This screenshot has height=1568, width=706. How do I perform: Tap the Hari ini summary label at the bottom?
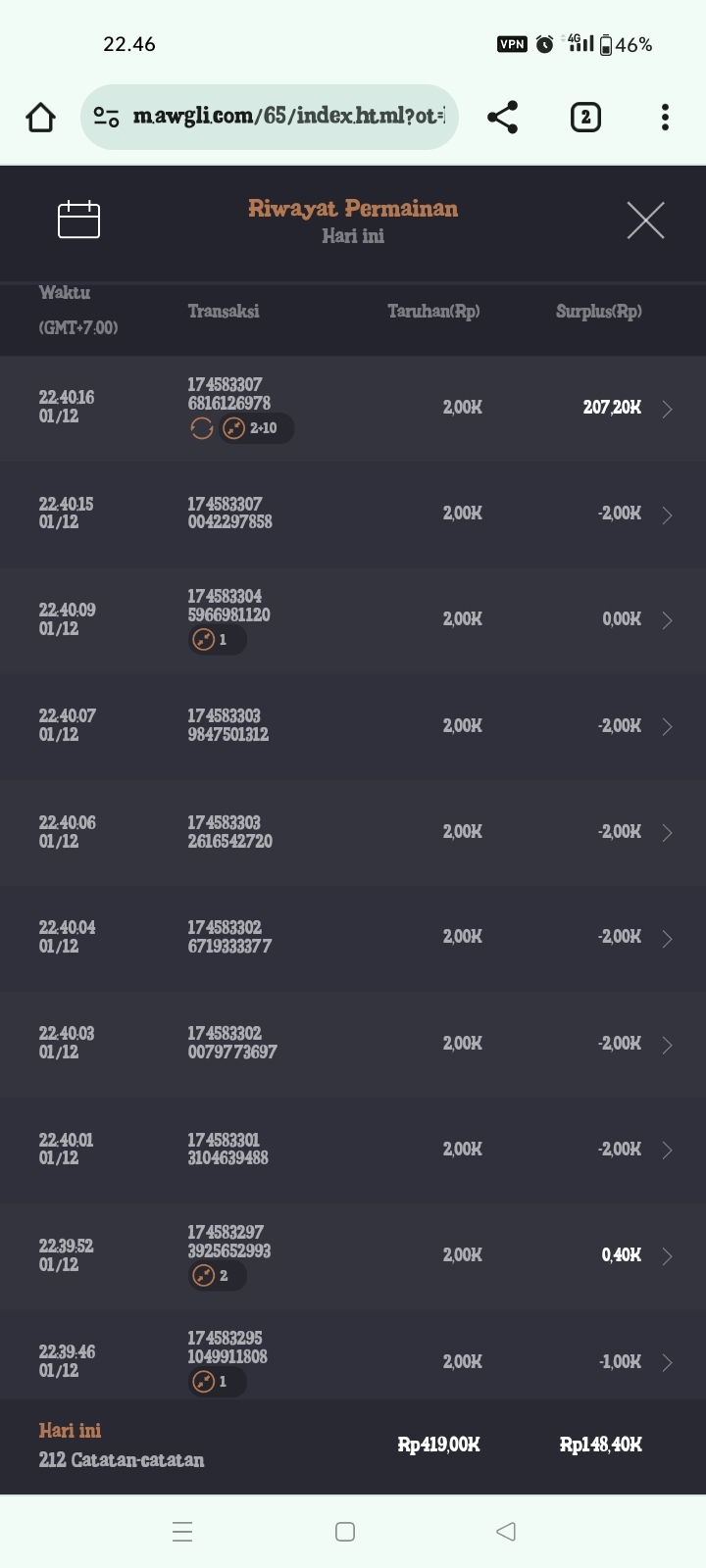tap(71, 1431)
